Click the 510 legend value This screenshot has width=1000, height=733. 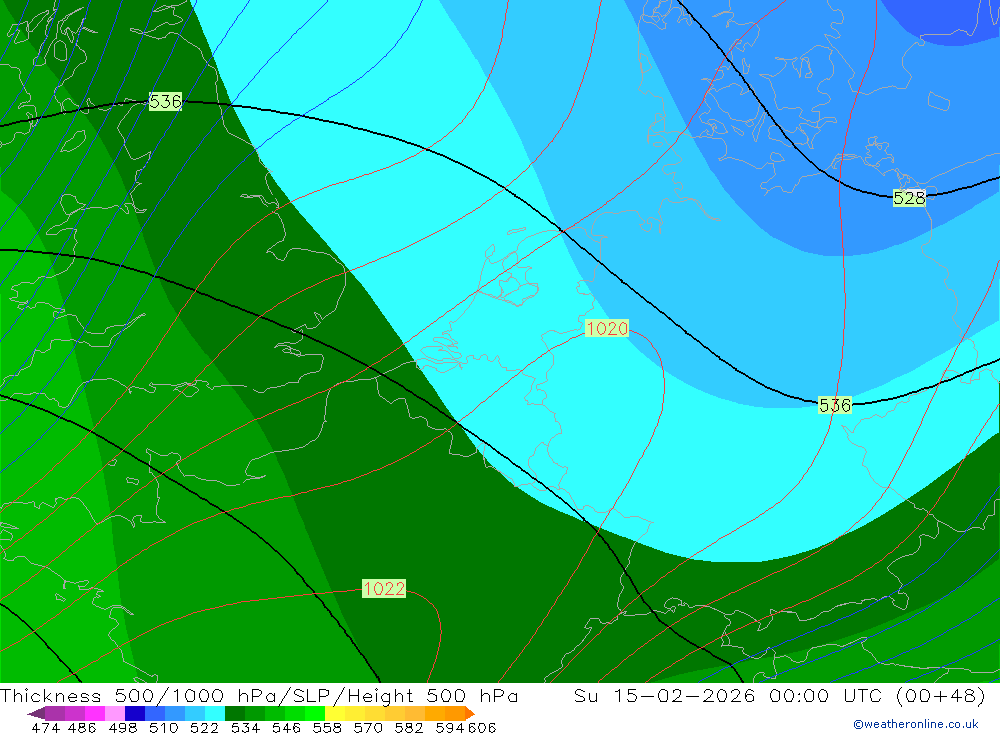coord(163,727)
